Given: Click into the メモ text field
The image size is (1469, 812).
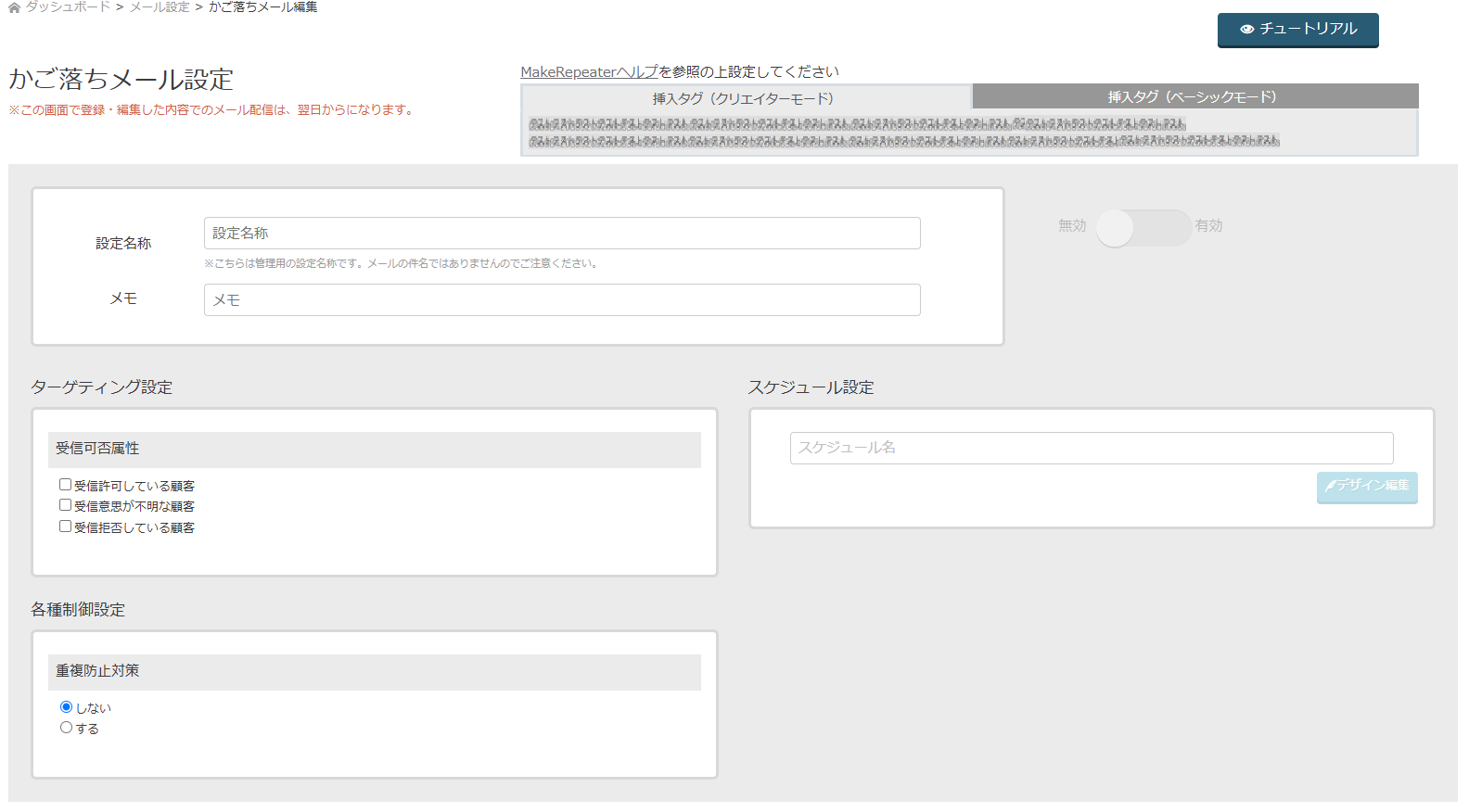Looking at the screenshot, I should pos(561,300).
